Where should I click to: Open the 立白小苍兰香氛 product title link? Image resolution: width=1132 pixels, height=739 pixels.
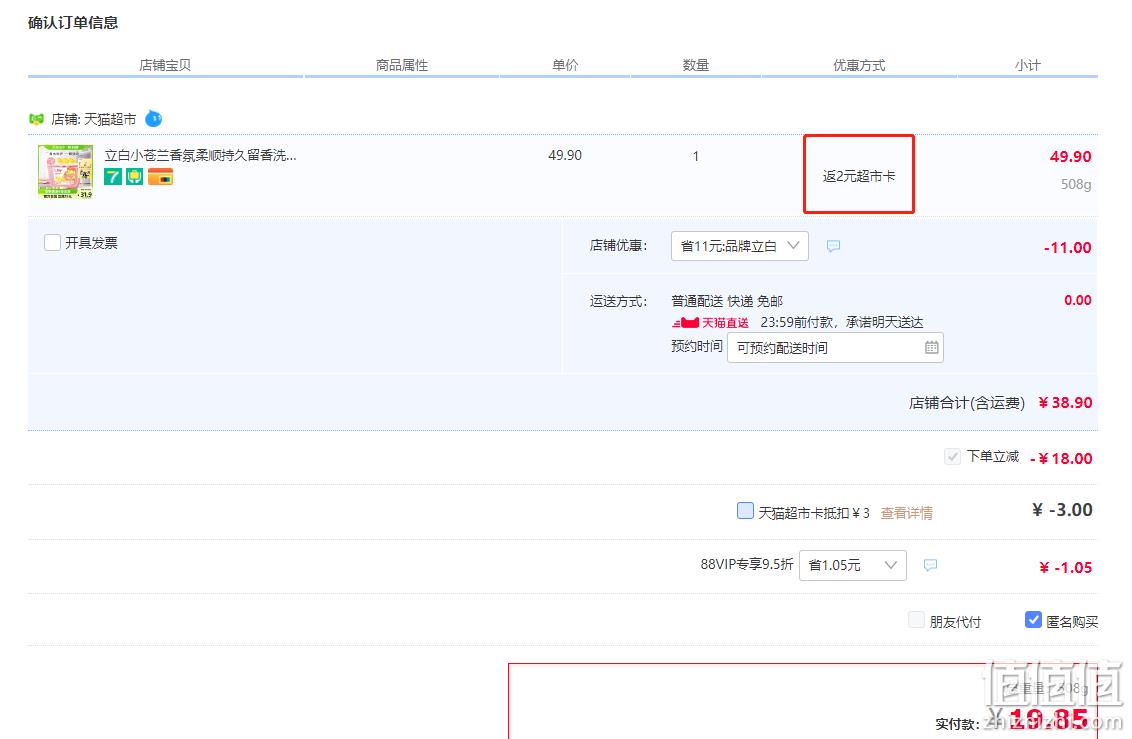pos(200,155)
